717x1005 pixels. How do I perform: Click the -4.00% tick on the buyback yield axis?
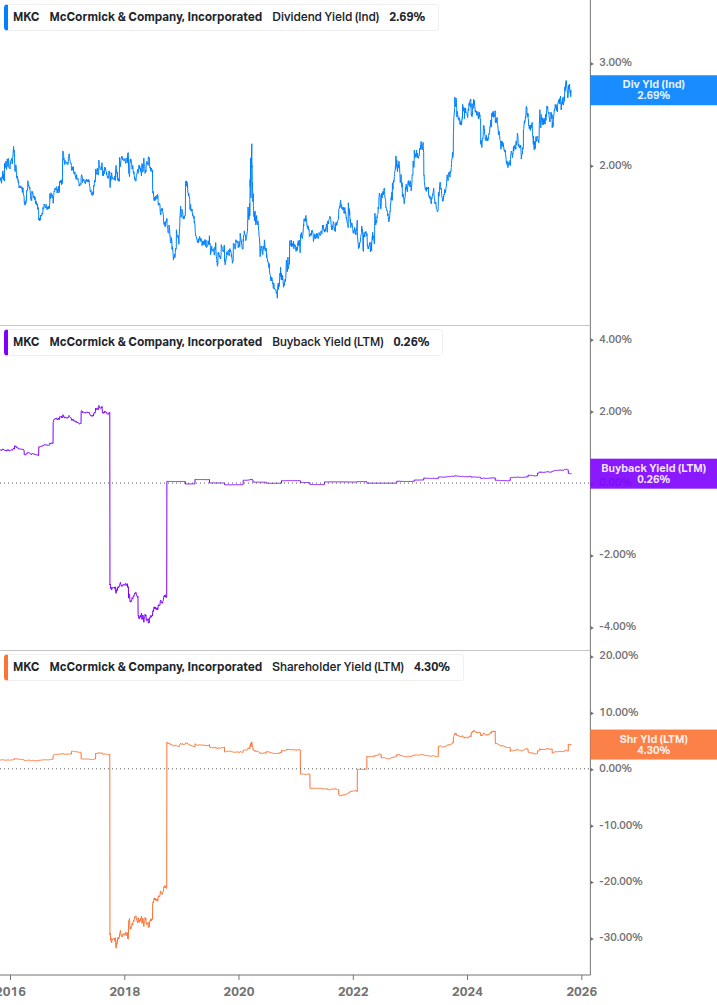pos(613,627)
